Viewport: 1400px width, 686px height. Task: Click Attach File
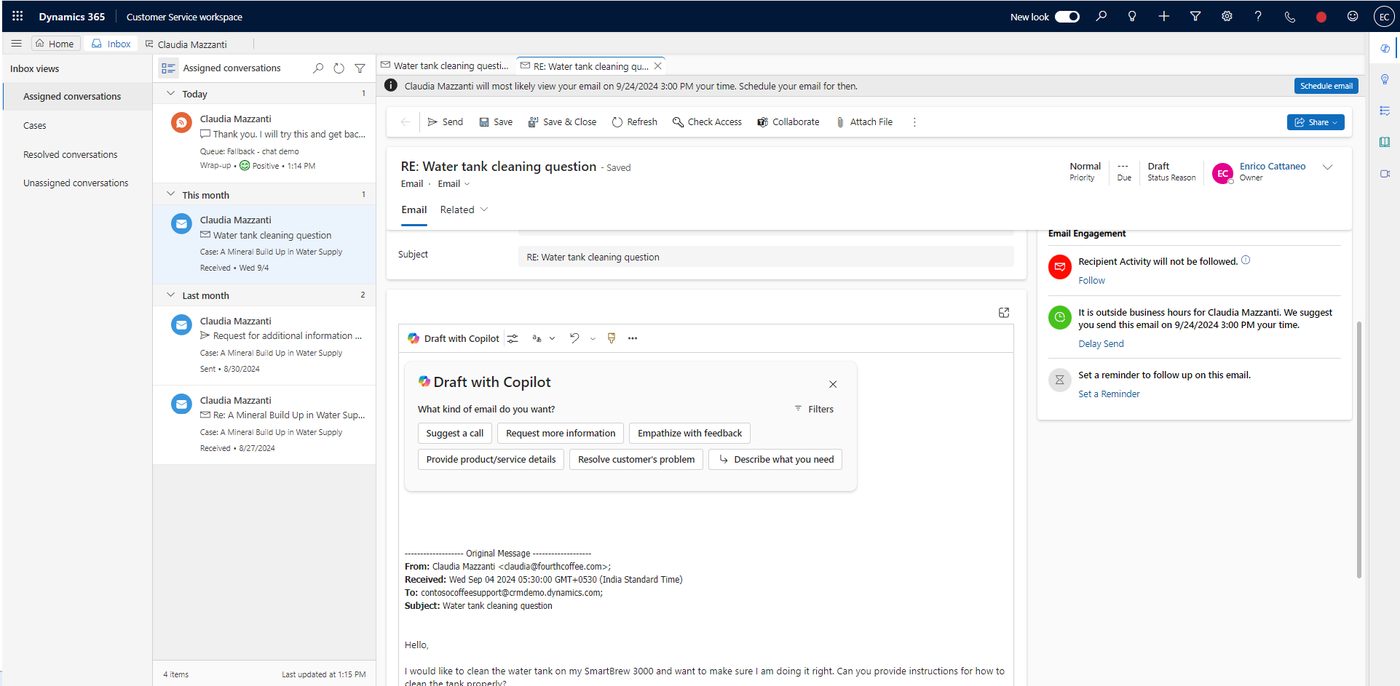864,122
